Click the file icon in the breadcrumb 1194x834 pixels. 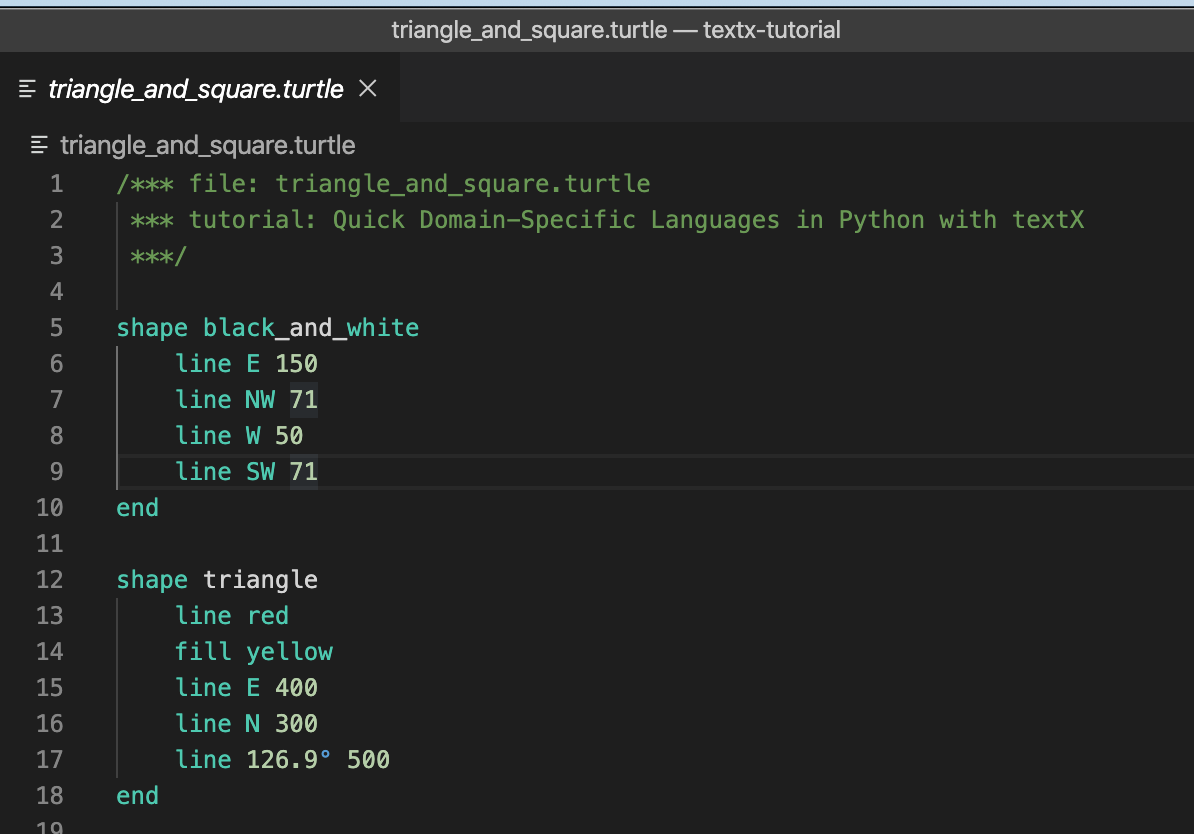tap(40, 145)
